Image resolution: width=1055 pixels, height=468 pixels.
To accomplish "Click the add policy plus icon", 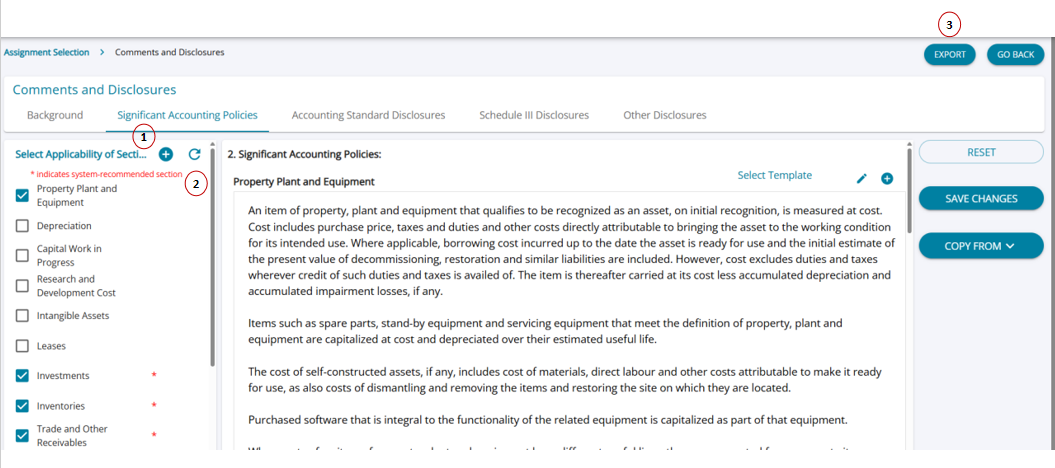I will point(887,178).
